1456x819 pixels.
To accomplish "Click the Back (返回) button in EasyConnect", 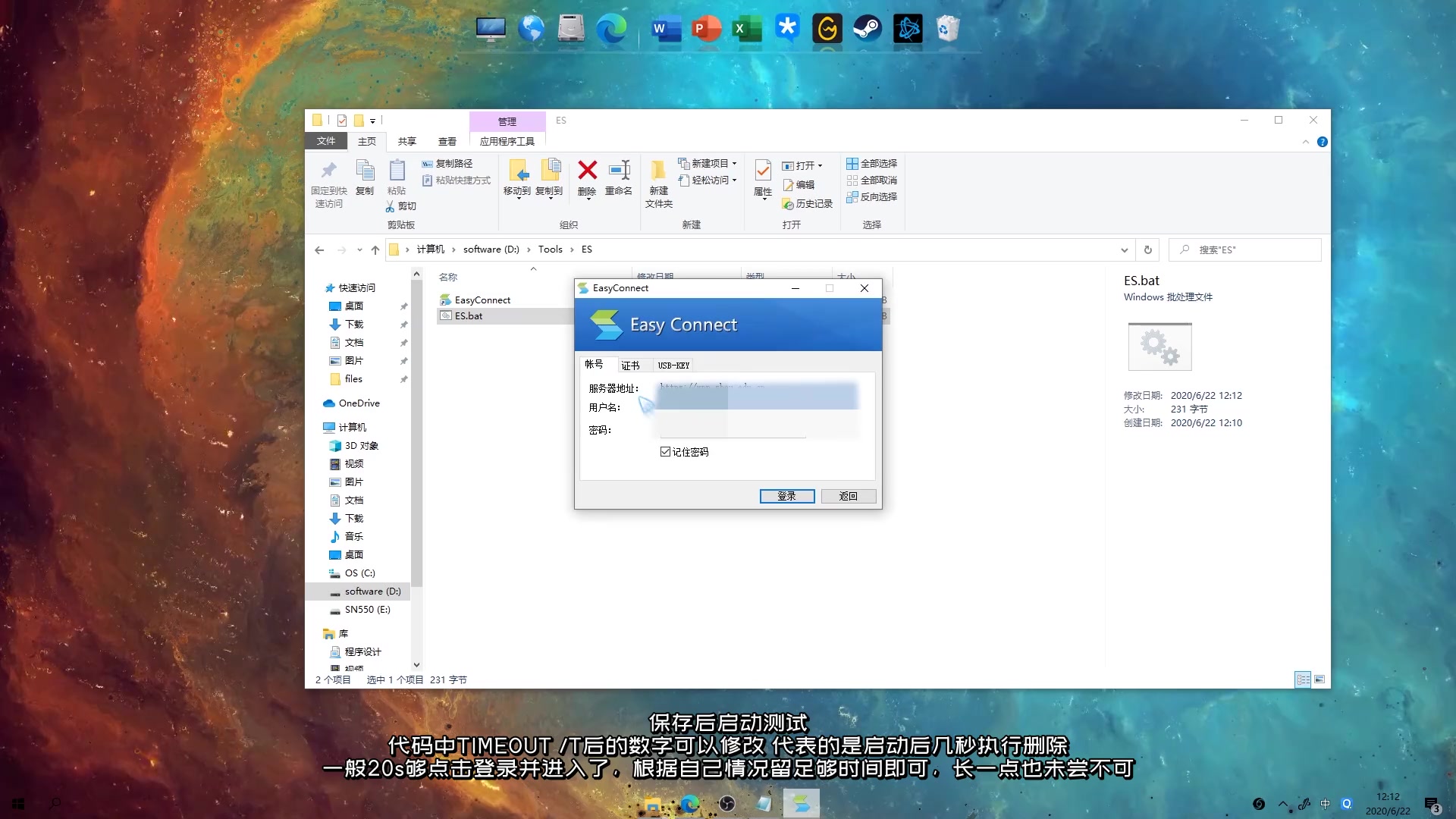I will pyautogui.click(x=849, y=496).
